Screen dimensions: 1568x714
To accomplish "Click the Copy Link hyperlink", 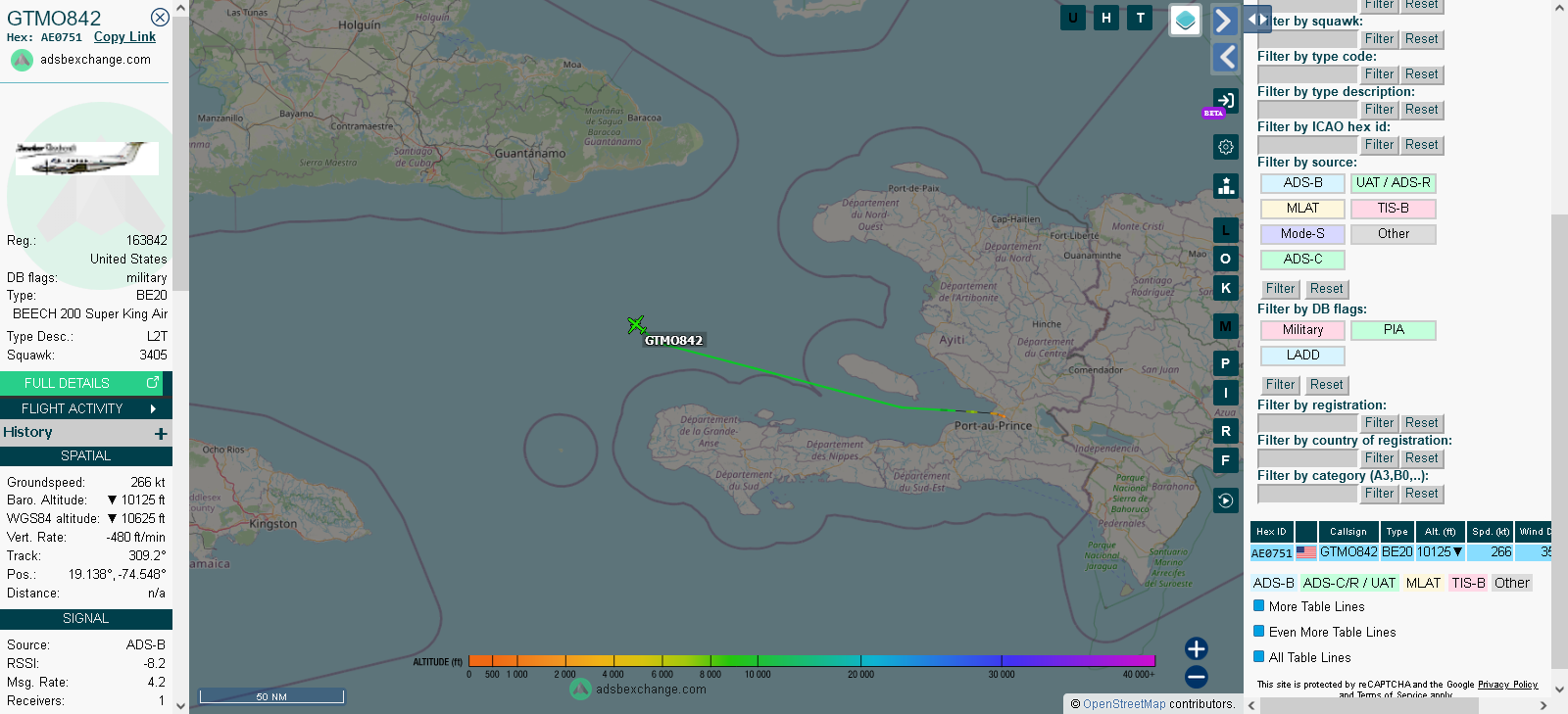I will tap(124, 37).
